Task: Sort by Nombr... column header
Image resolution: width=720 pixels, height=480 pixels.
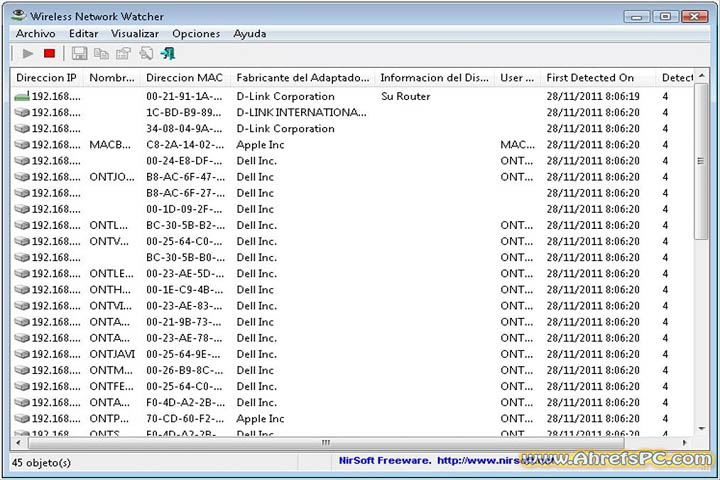Action: [x=112, y=78]
